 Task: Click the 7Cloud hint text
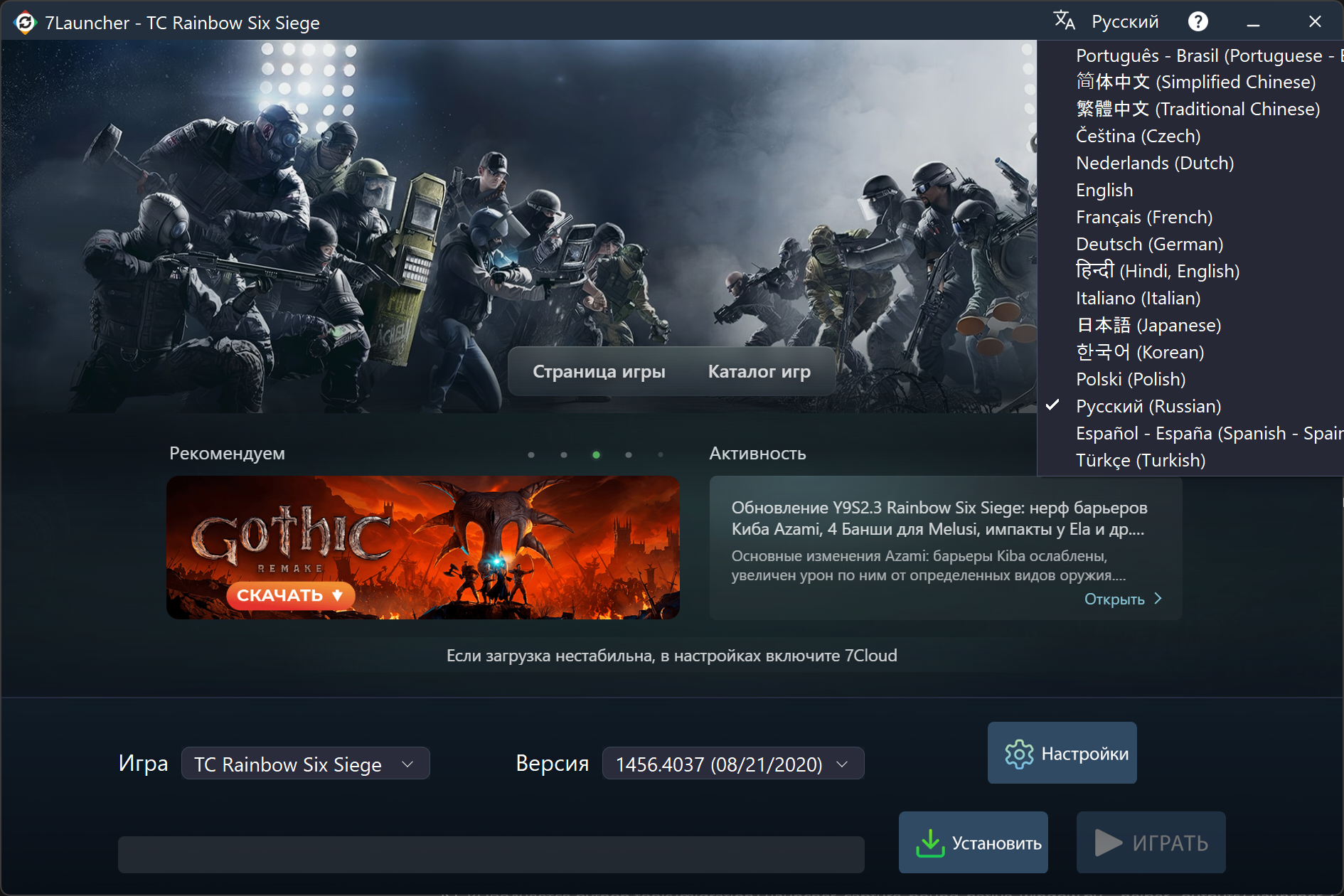pos(672,656)
